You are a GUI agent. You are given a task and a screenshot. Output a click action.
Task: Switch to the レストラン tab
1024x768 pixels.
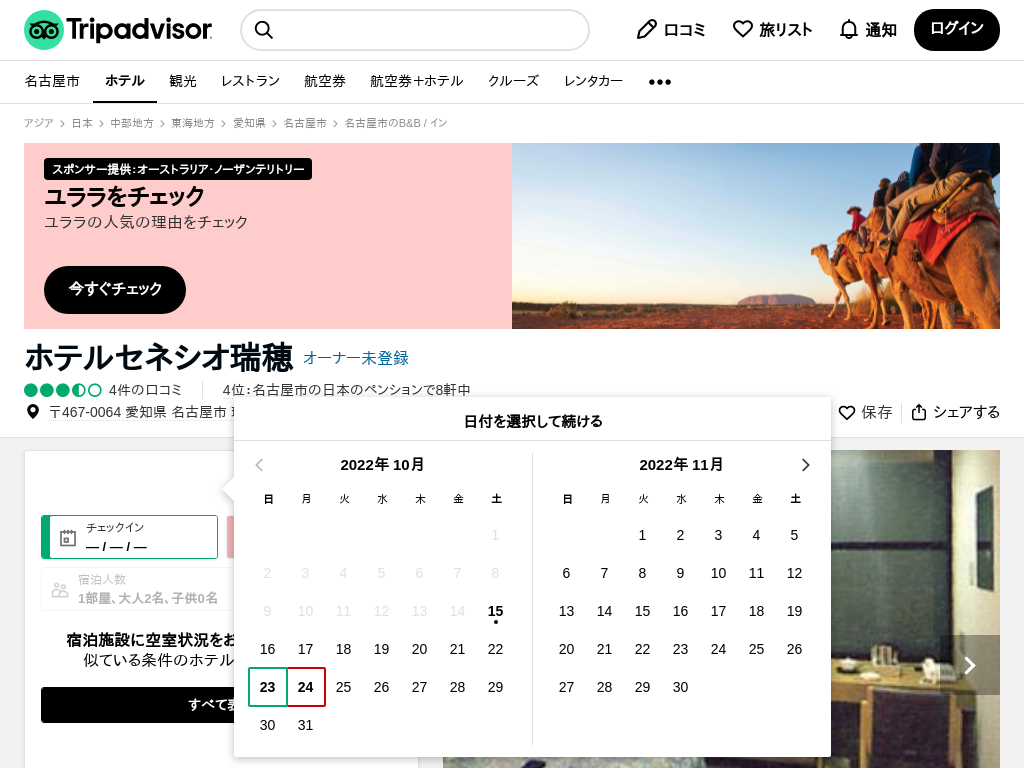coord(250,81)
